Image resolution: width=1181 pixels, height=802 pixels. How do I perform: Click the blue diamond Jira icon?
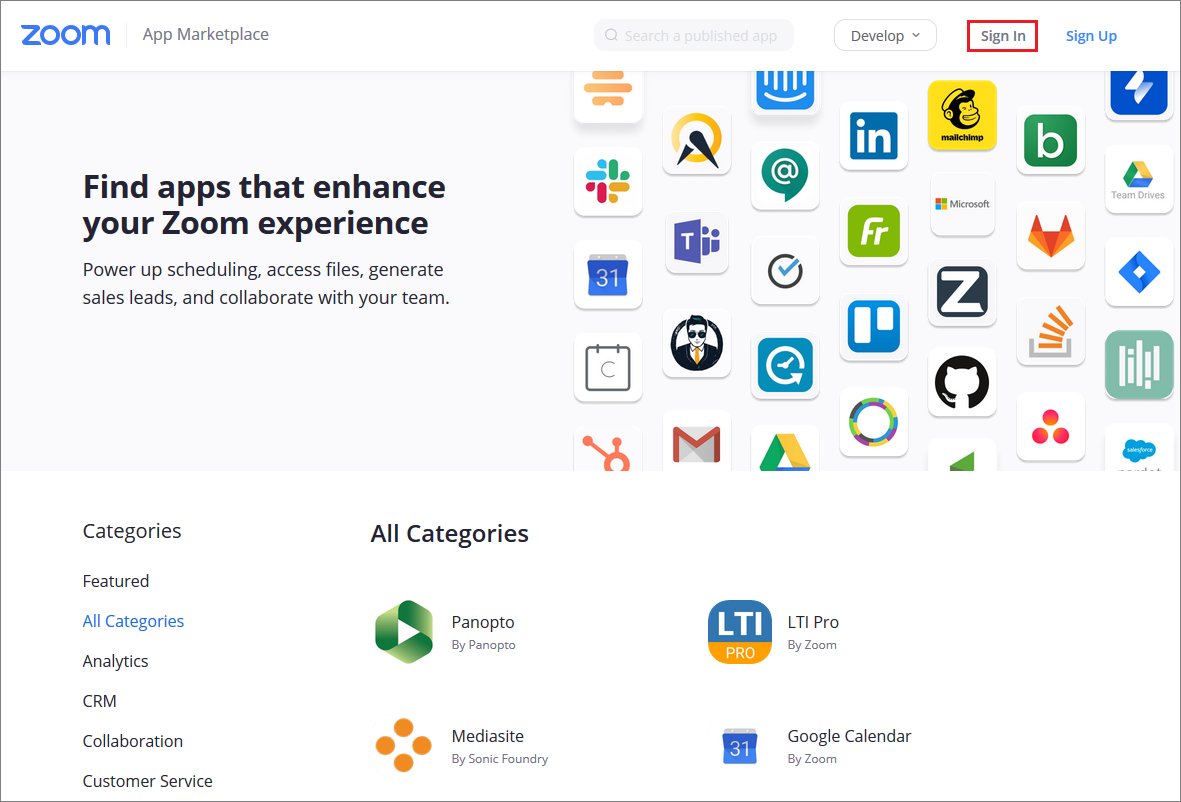1139,272
